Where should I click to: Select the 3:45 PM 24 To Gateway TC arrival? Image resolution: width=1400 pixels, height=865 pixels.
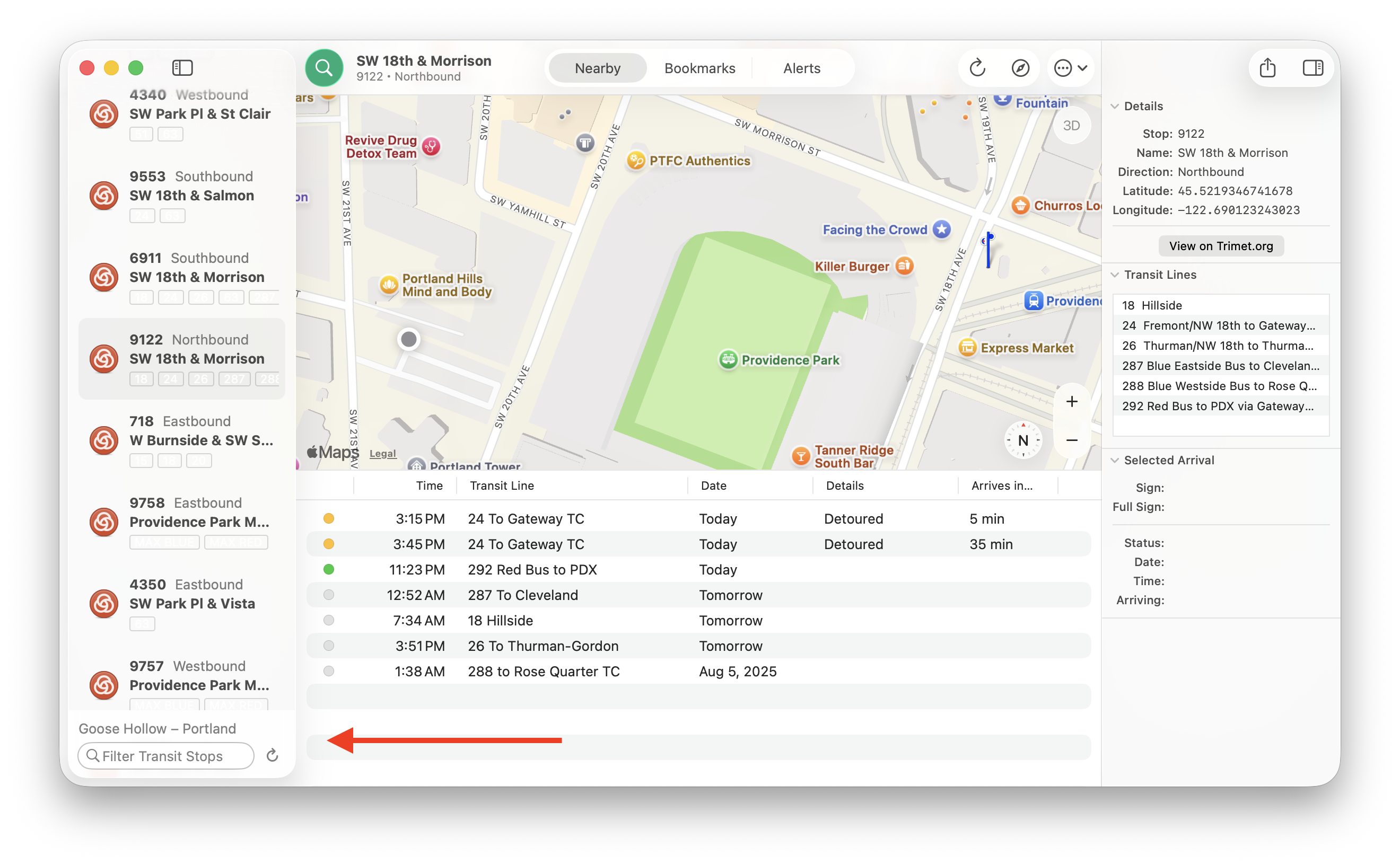click(x=698, y=544)
